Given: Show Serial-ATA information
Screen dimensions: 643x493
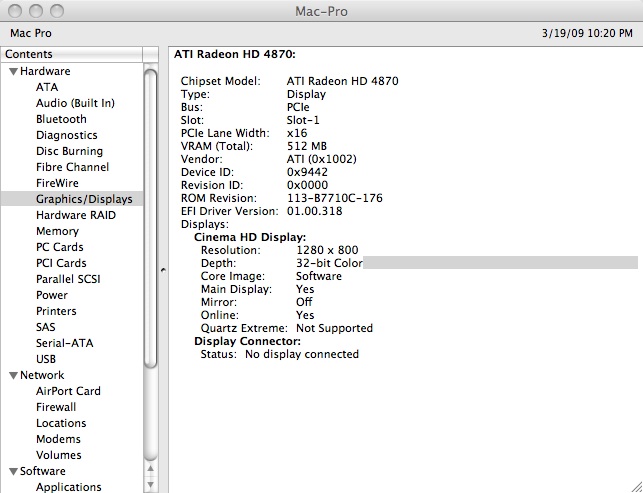Looking at the screenshot, I should pos(65,343).
